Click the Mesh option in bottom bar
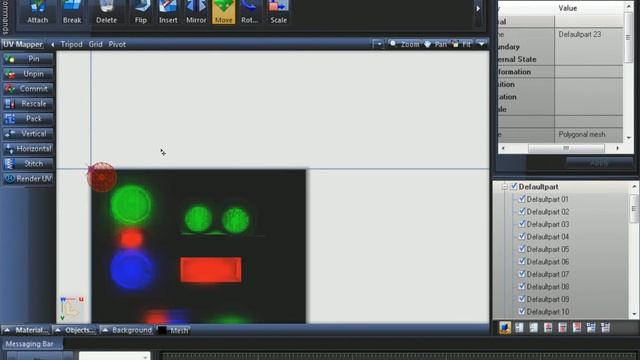This screenshot has height=360, width=640. [x=179, y=330]
